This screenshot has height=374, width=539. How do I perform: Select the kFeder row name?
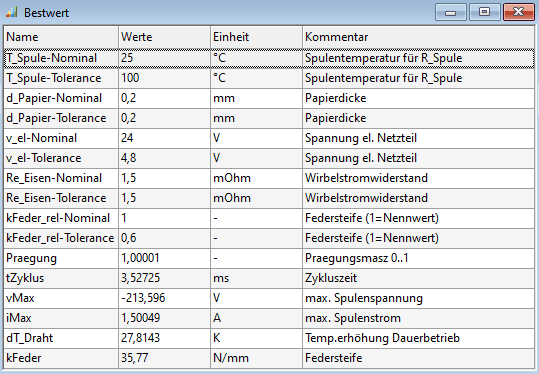tap(24, 358)
